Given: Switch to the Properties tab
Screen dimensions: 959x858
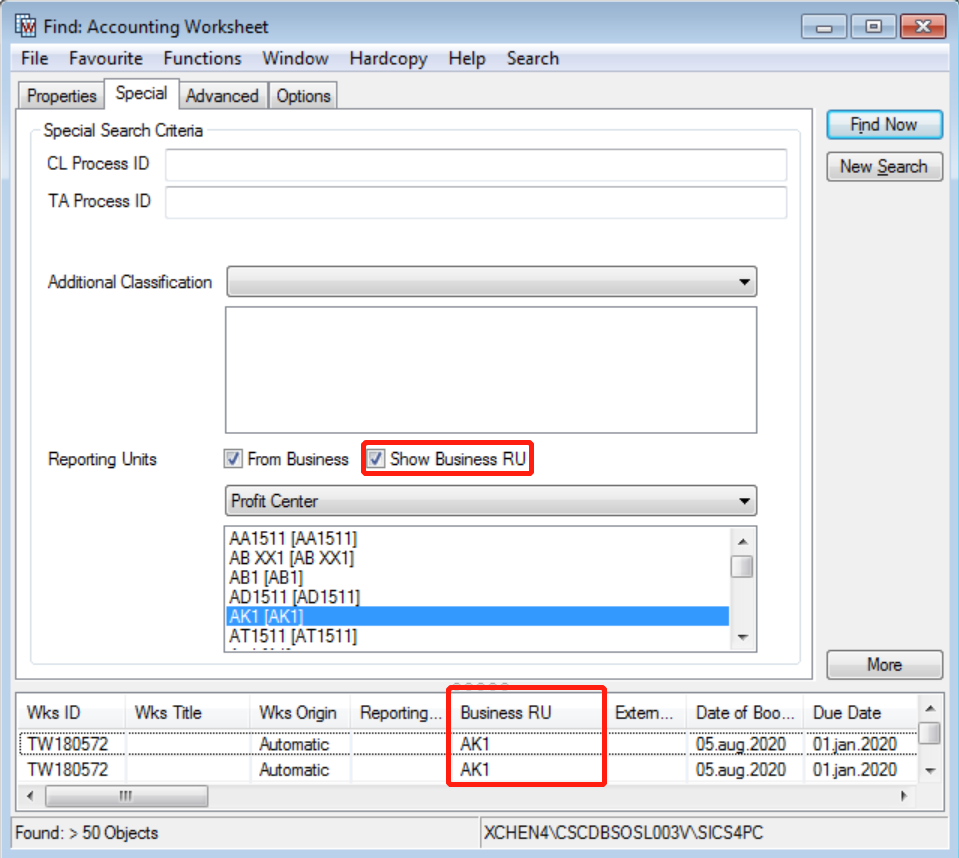Looking at the screenshot, I should tap(61, 96).
